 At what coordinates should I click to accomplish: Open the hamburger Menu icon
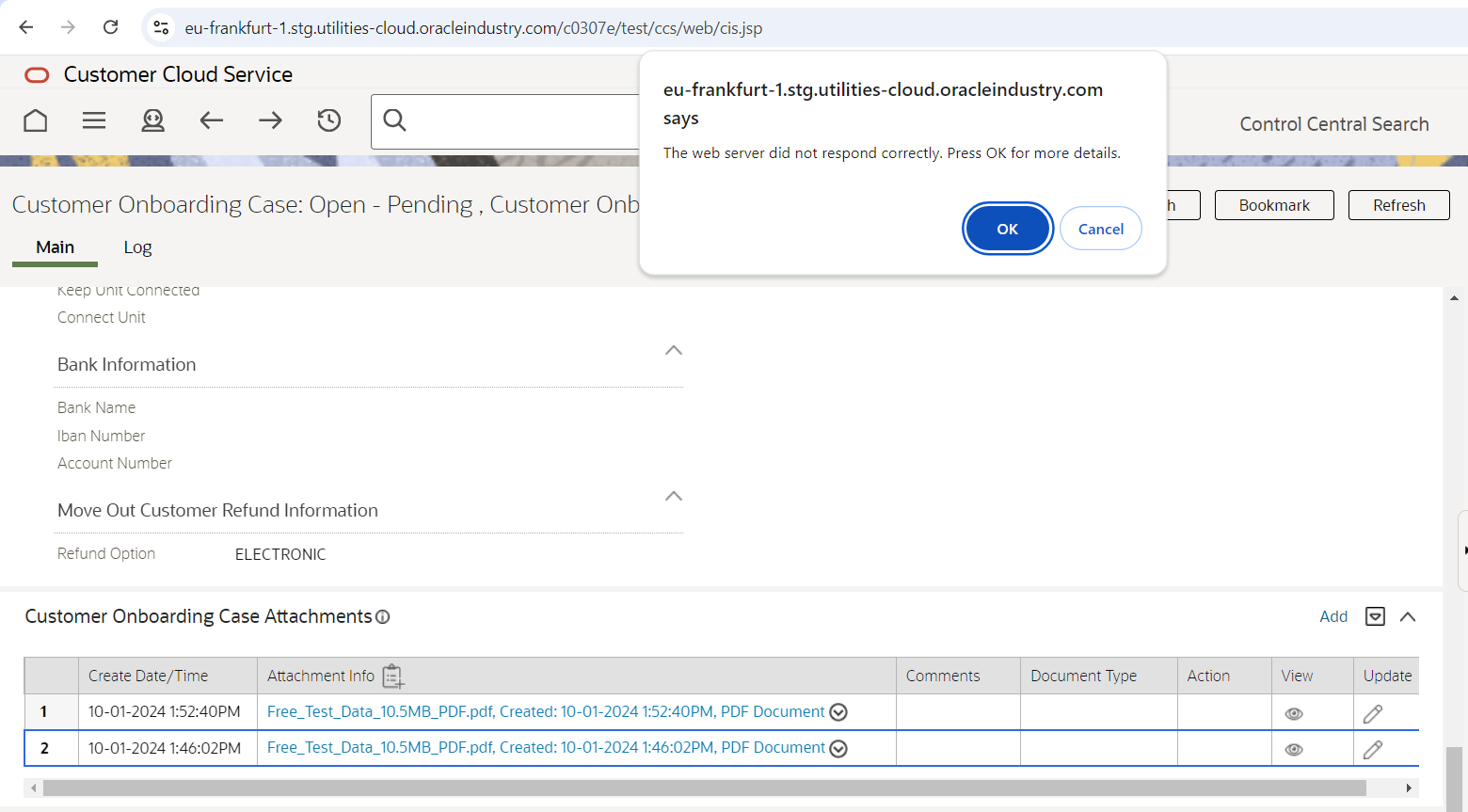94,120
